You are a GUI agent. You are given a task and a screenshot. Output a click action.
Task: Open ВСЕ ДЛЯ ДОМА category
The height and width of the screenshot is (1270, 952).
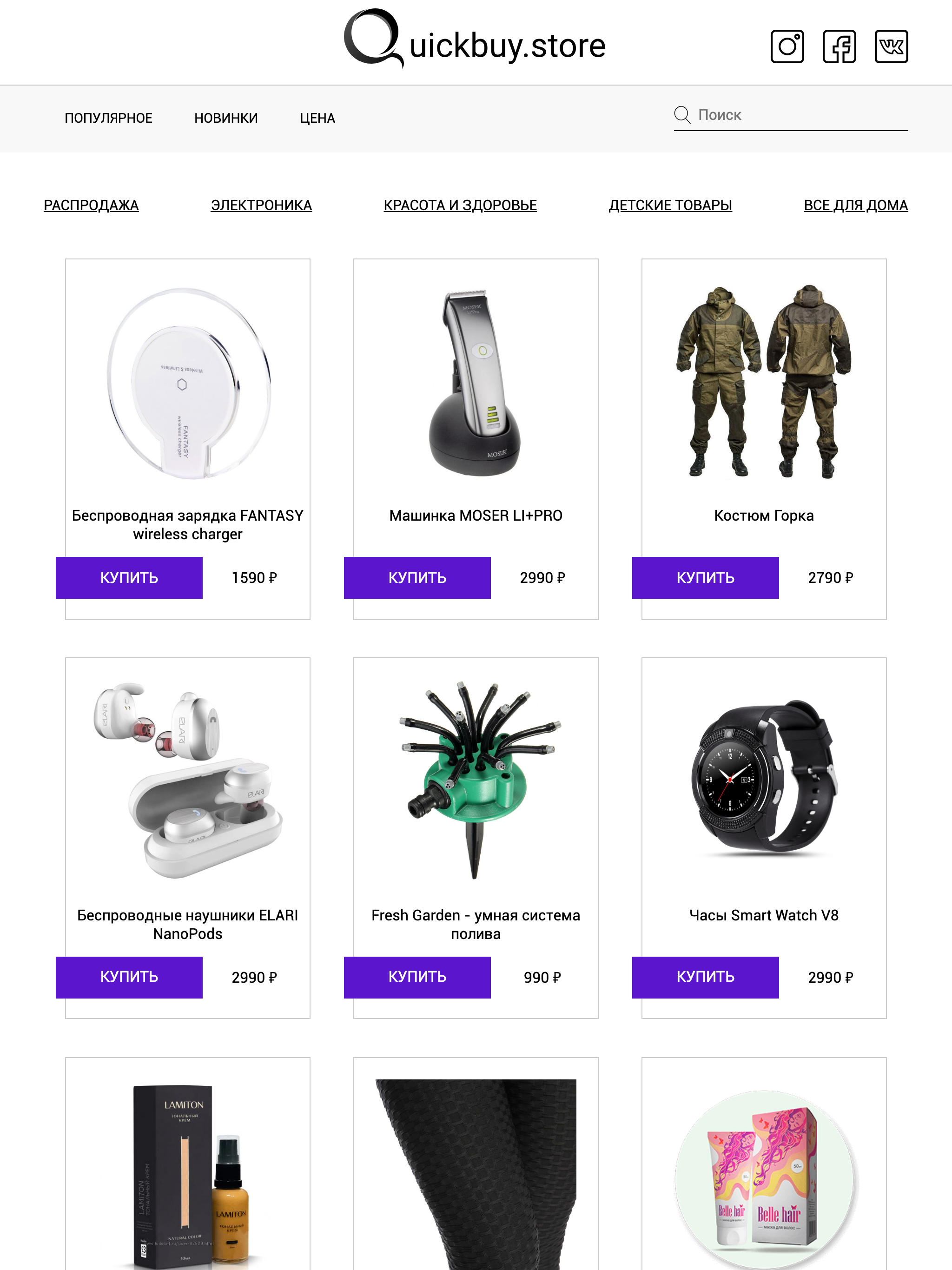pos(856,205)
